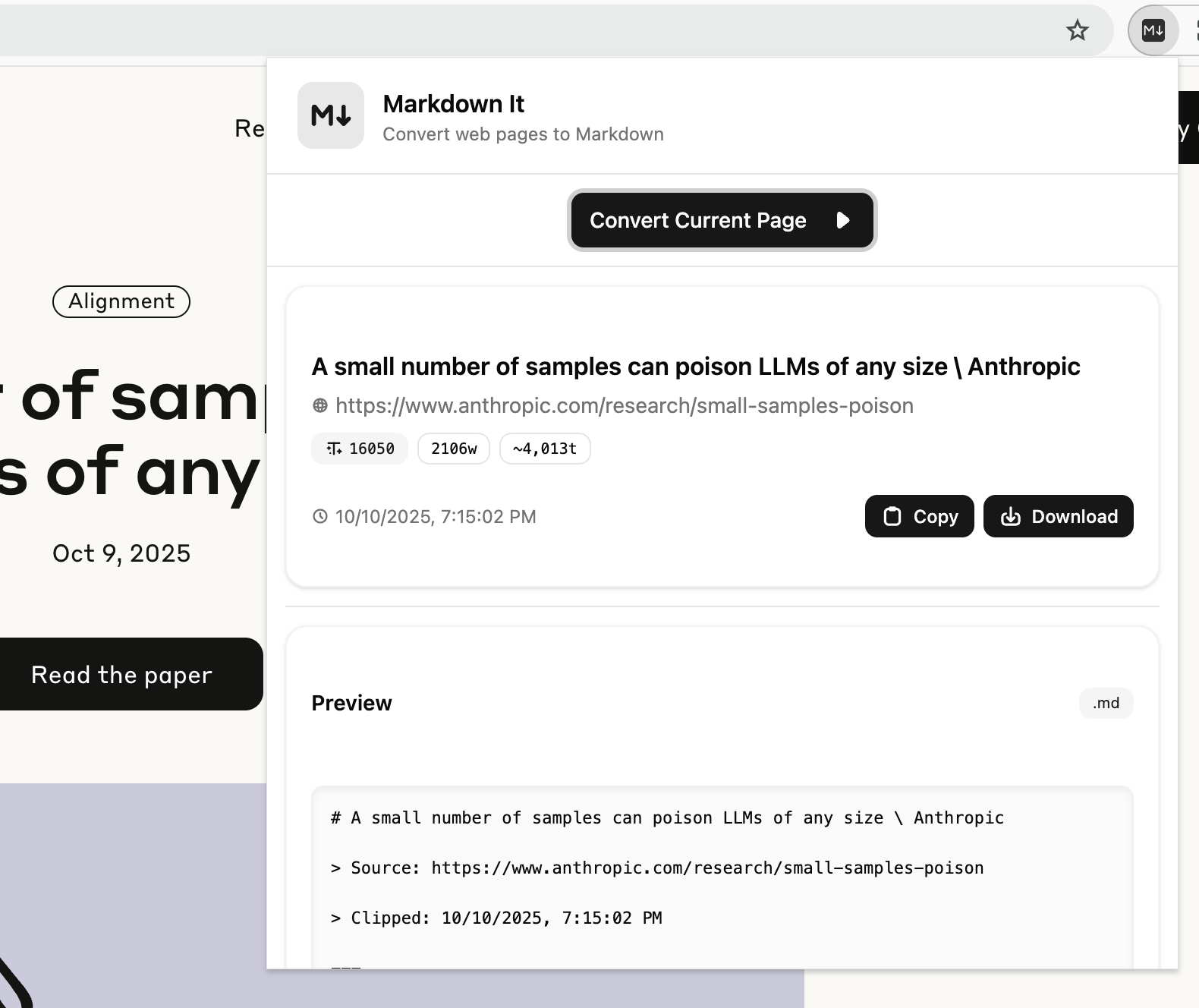
Task: Bookmark this page with the star icon
Action: pos(1078,30)
